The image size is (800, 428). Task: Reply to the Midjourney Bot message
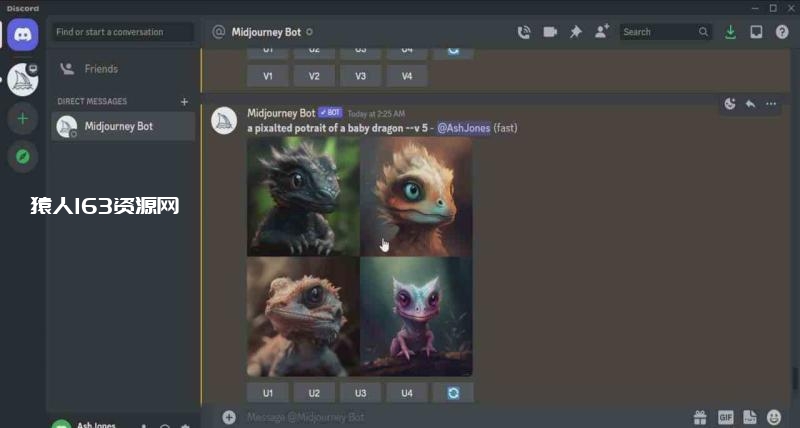(751, 104)
